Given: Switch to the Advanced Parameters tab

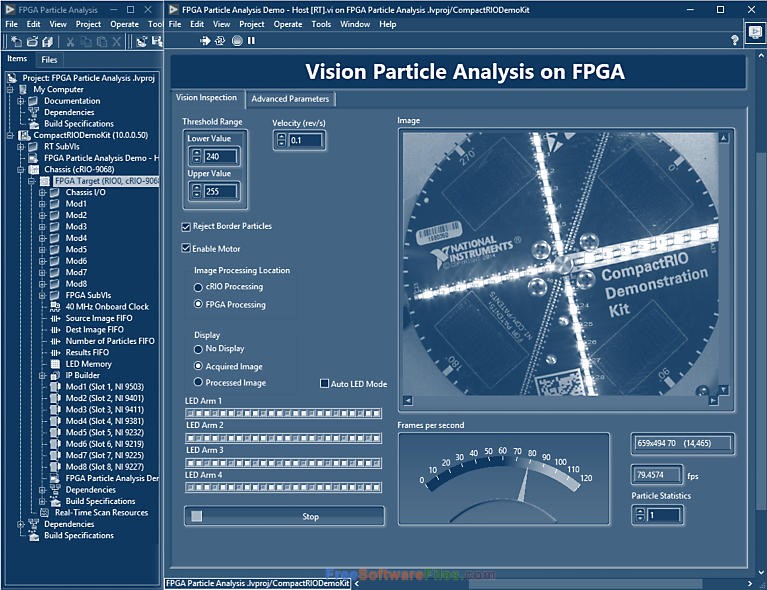Looking at the screenshot, I should click(290, 99).
